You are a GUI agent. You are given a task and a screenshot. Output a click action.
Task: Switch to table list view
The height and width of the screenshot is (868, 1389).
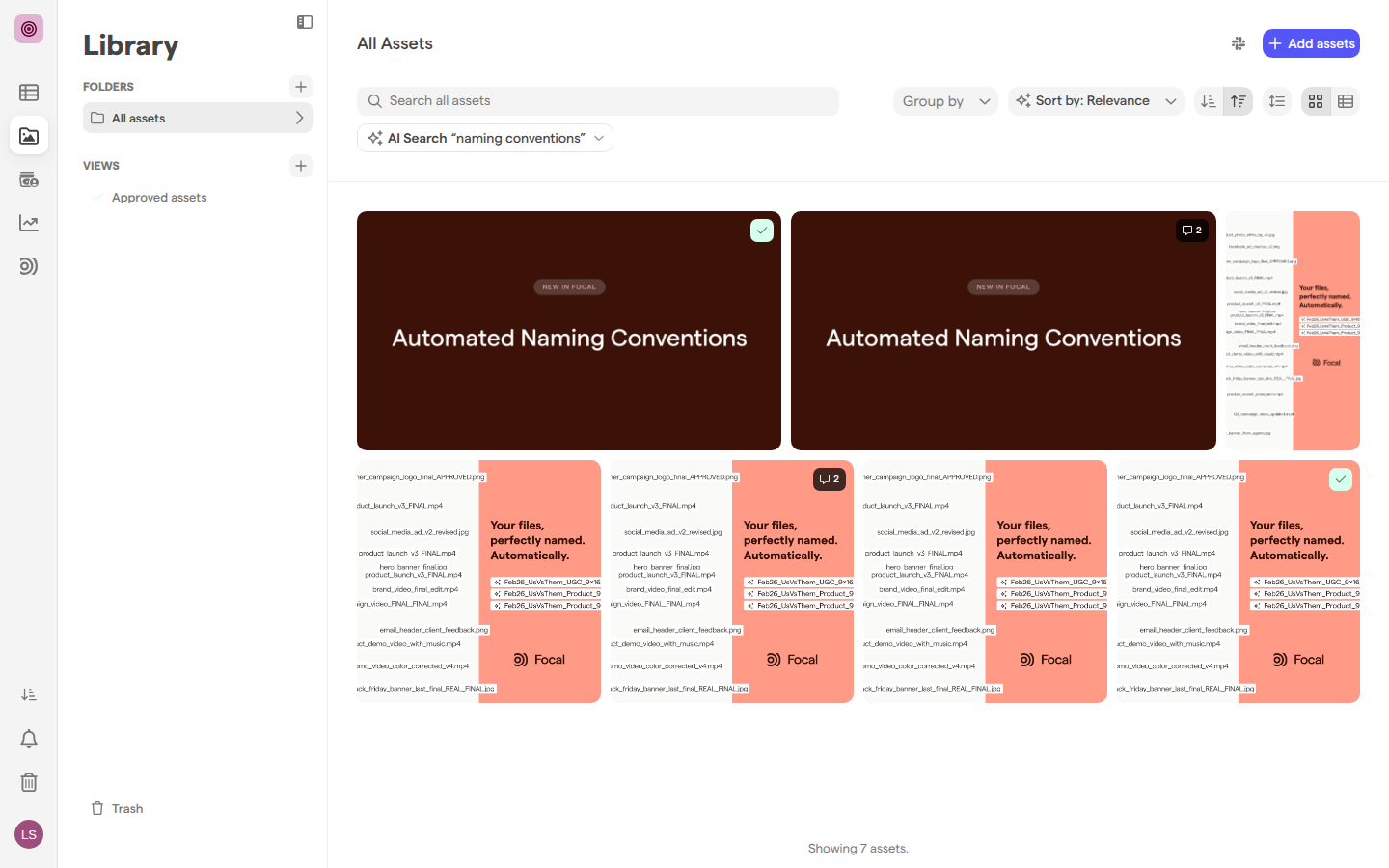1346,101
